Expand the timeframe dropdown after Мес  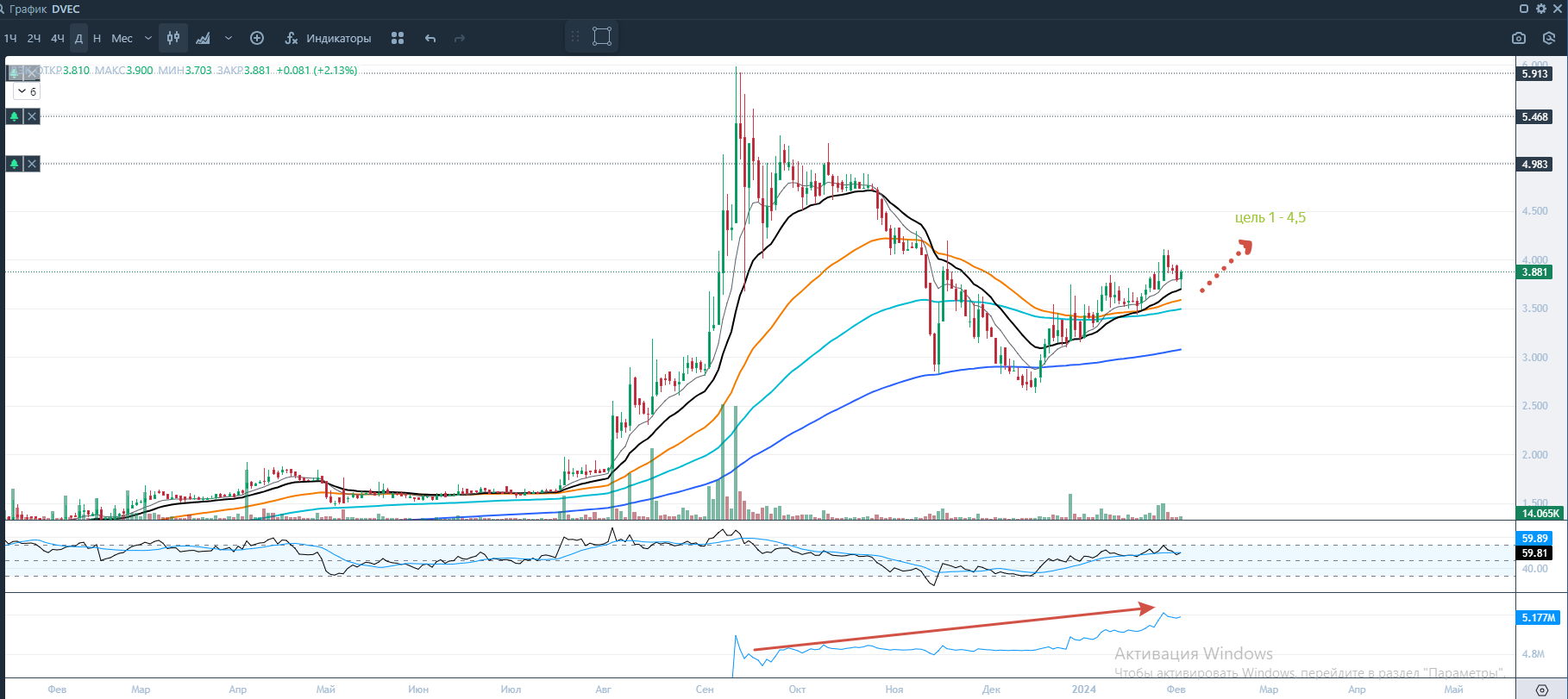148,38
